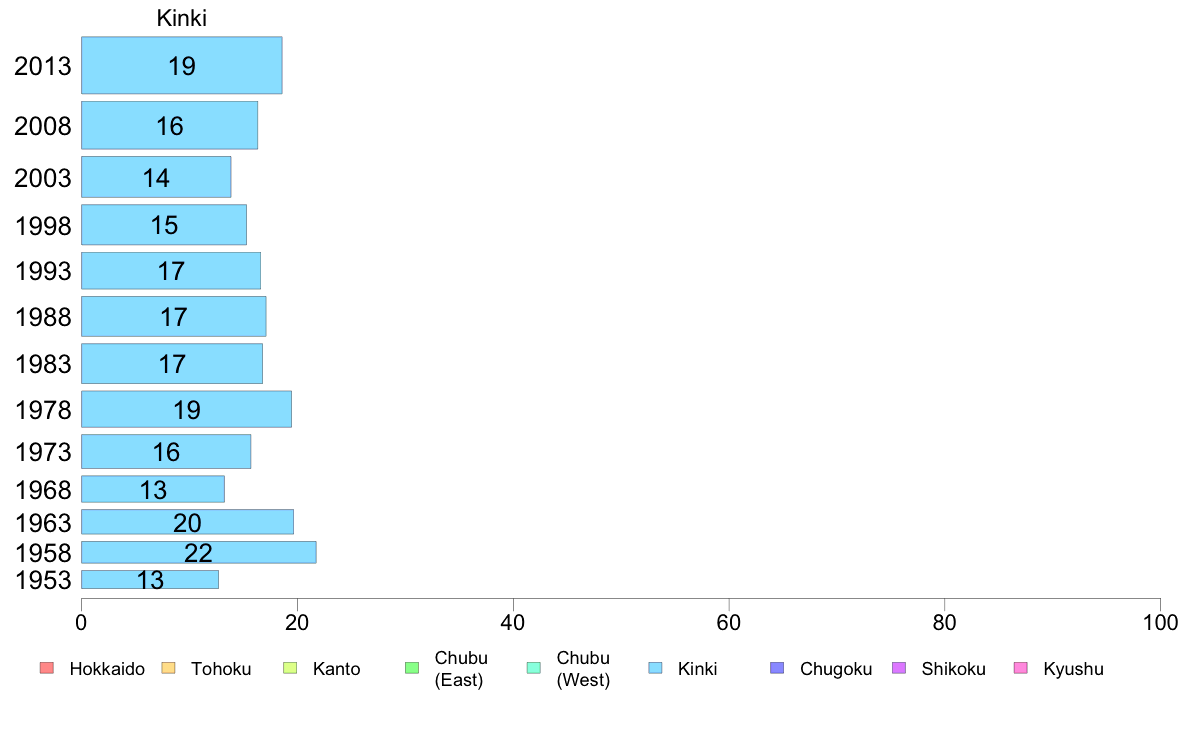Click the Tohoku orange legend swatch
The width and height of the screenshot is (1188, 736).
click(168, 668)
